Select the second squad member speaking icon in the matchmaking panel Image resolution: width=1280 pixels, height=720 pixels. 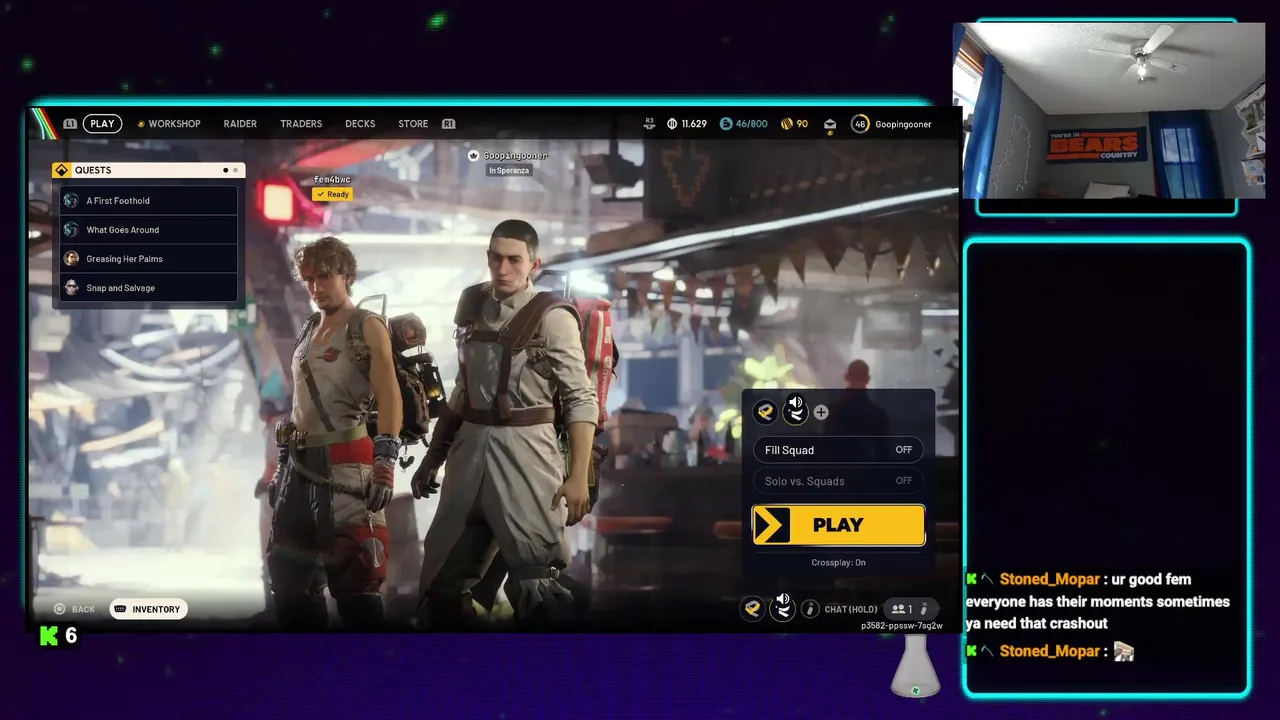[x=795, y=410]
